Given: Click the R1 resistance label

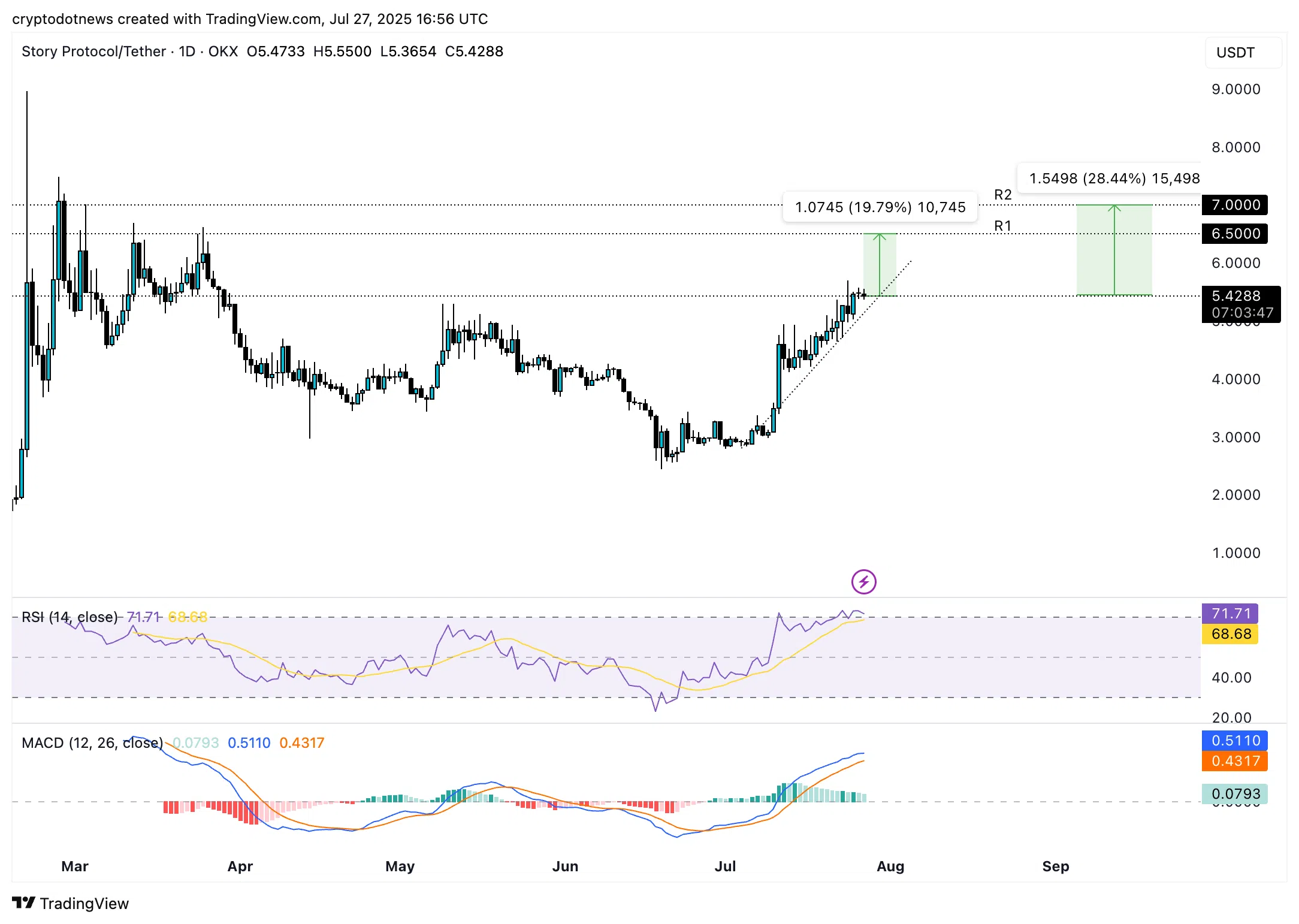Looking at the screenshot, I should click(x=1002, y=226).
